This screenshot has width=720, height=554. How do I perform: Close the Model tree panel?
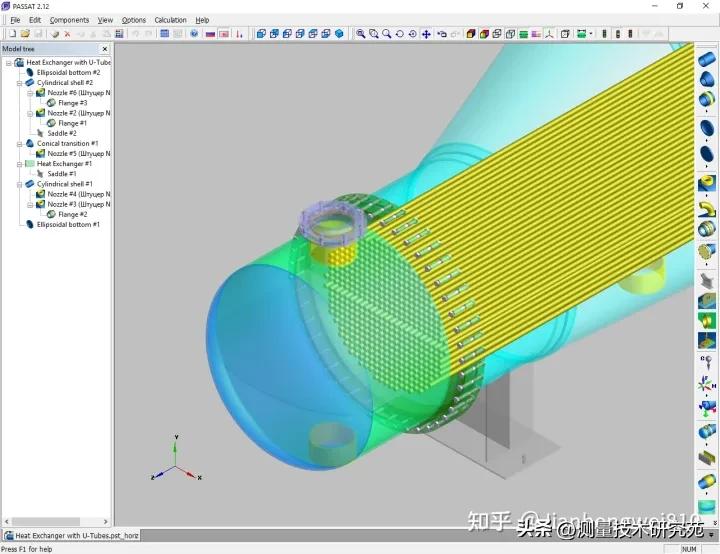(x=105, y=49)
